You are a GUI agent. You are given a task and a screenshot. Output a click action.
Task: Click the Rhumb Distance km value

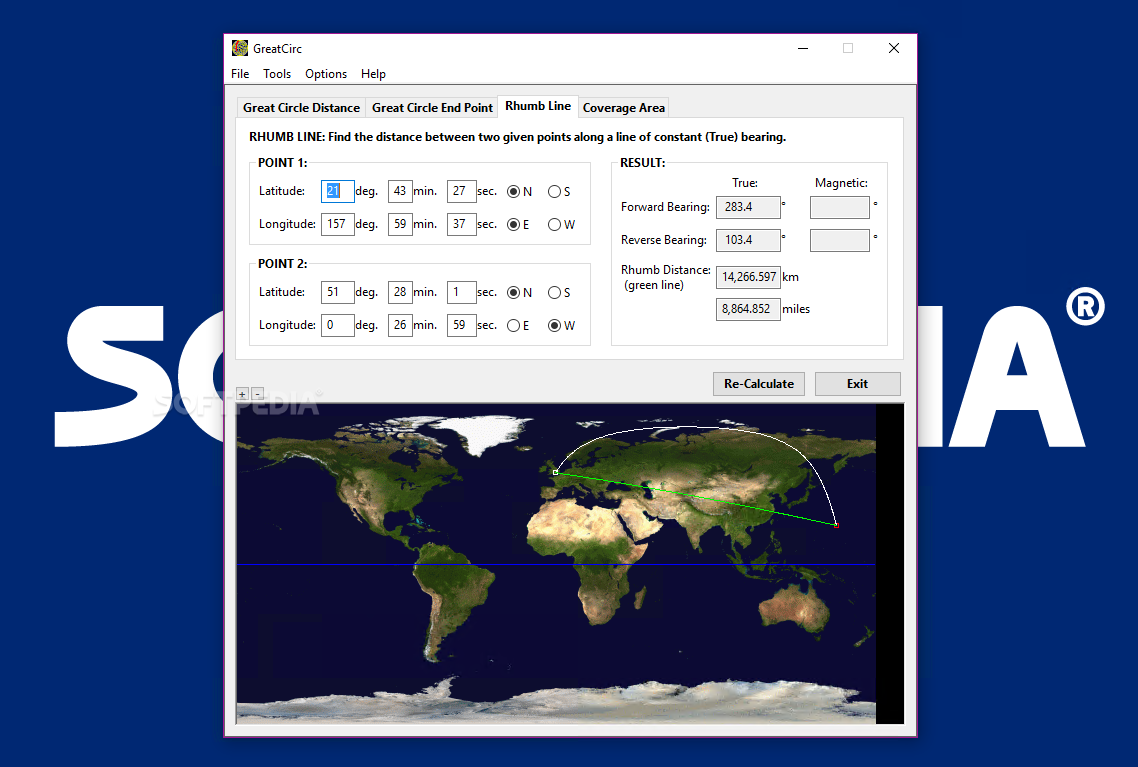pyautogui.click(x=748, y=276)
